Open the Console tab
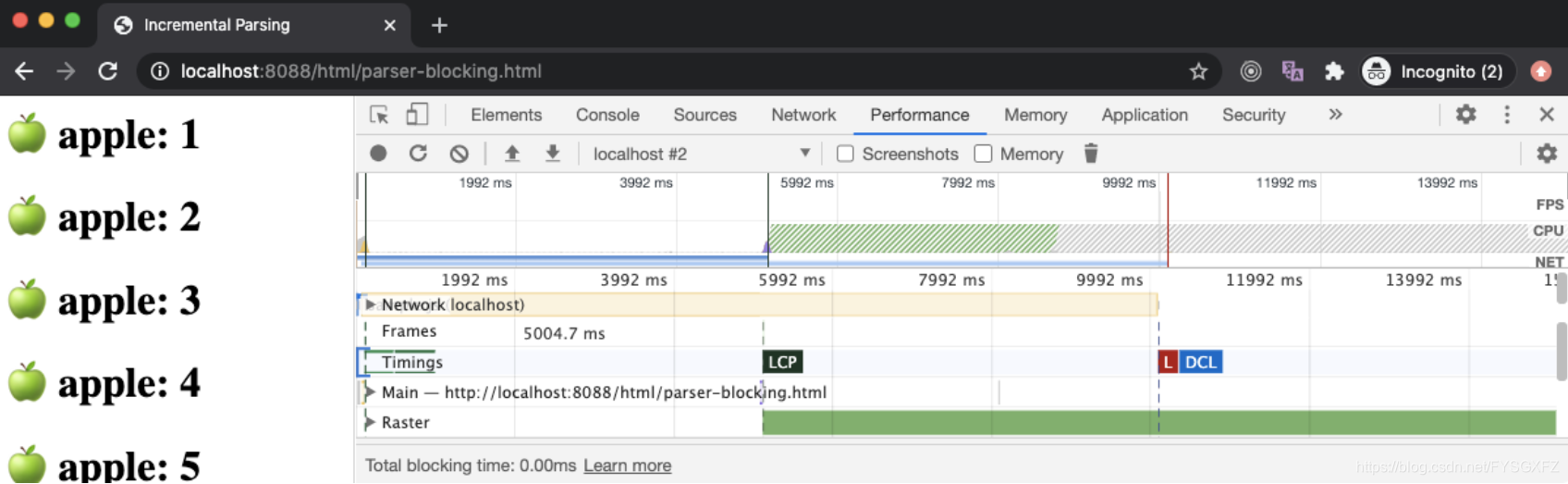 pyautogui.click(x=607, y=115)
